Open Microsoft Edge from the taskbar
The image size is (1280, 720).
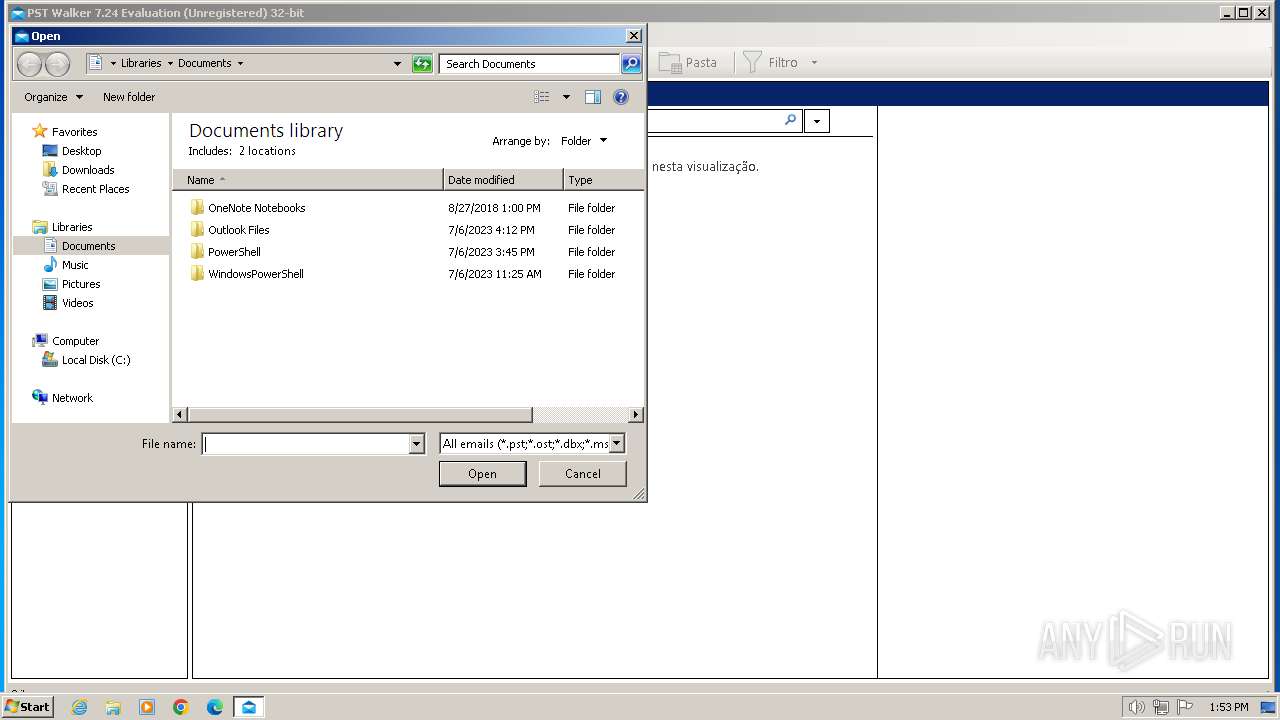tap(215, 707)
